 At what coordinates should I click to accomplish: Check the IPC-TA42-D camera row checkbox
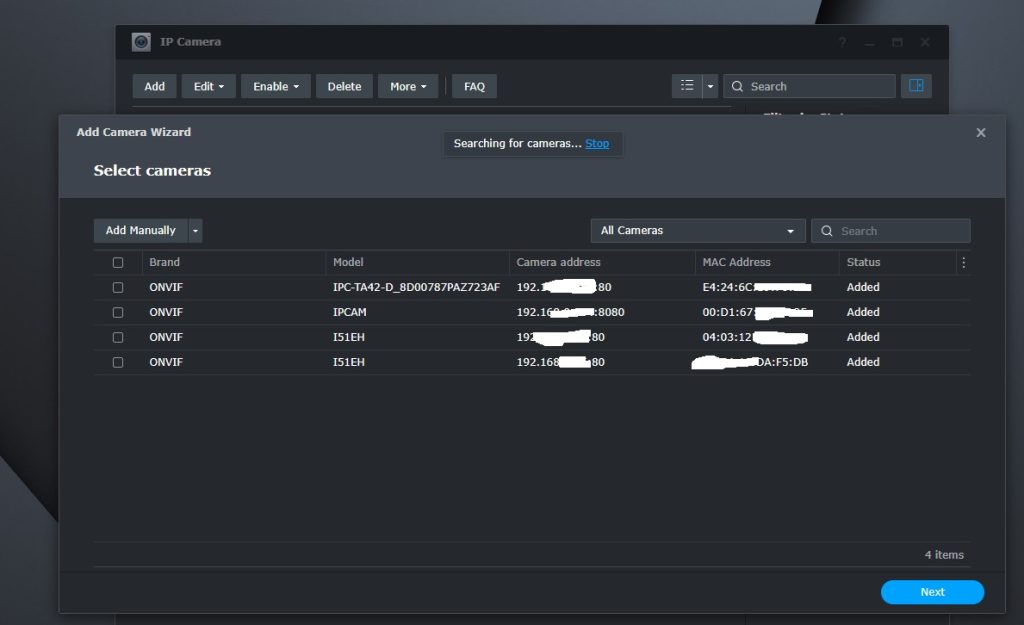118,287
